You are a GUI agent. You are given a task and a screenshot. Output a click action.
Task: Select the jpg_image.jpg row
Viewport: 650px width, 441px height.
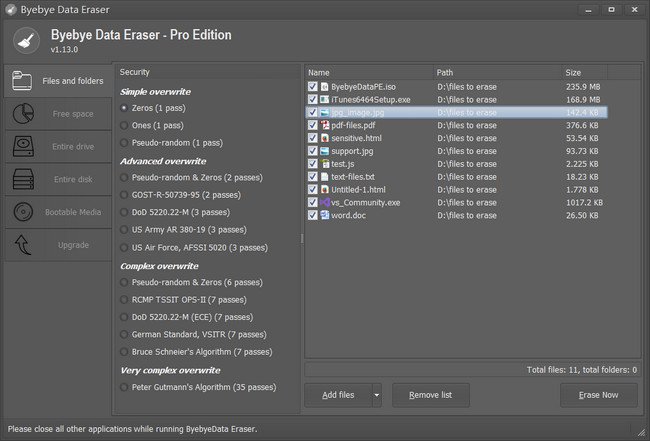point(456,112)
